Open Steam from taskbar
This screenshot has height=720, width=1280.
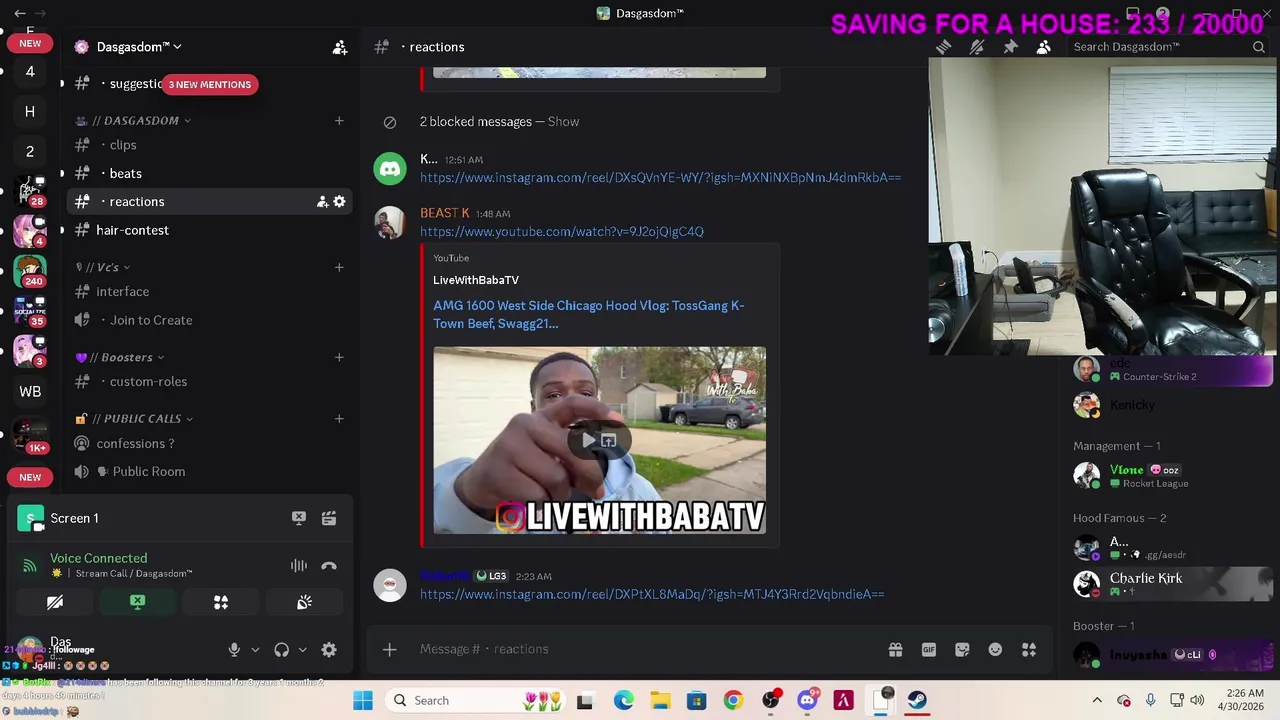click(917, 700)
